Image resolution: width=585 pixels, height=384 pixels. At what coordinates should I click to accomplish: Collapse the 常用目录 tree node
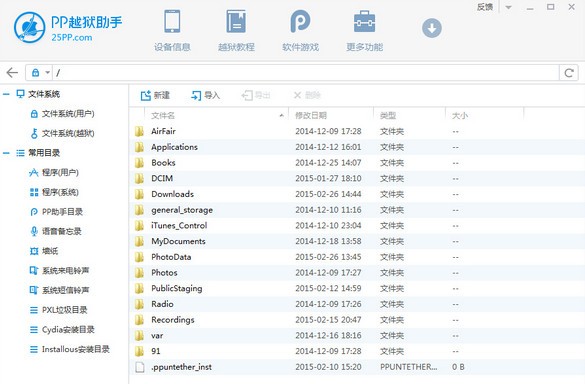[x=6, y=153]
